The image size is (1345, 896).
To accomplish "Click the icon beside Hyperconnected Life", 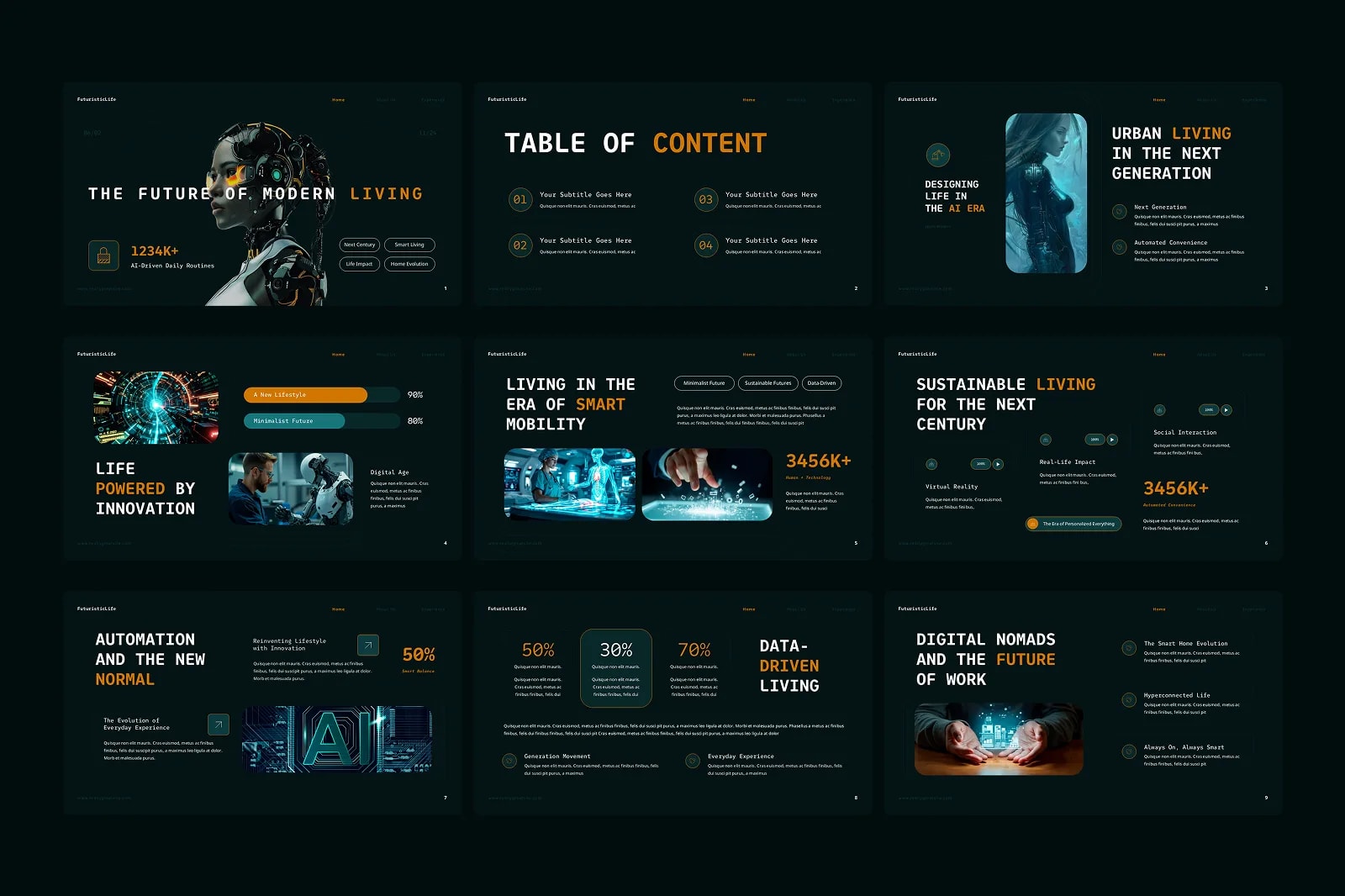I will (x=1129, y=699).
